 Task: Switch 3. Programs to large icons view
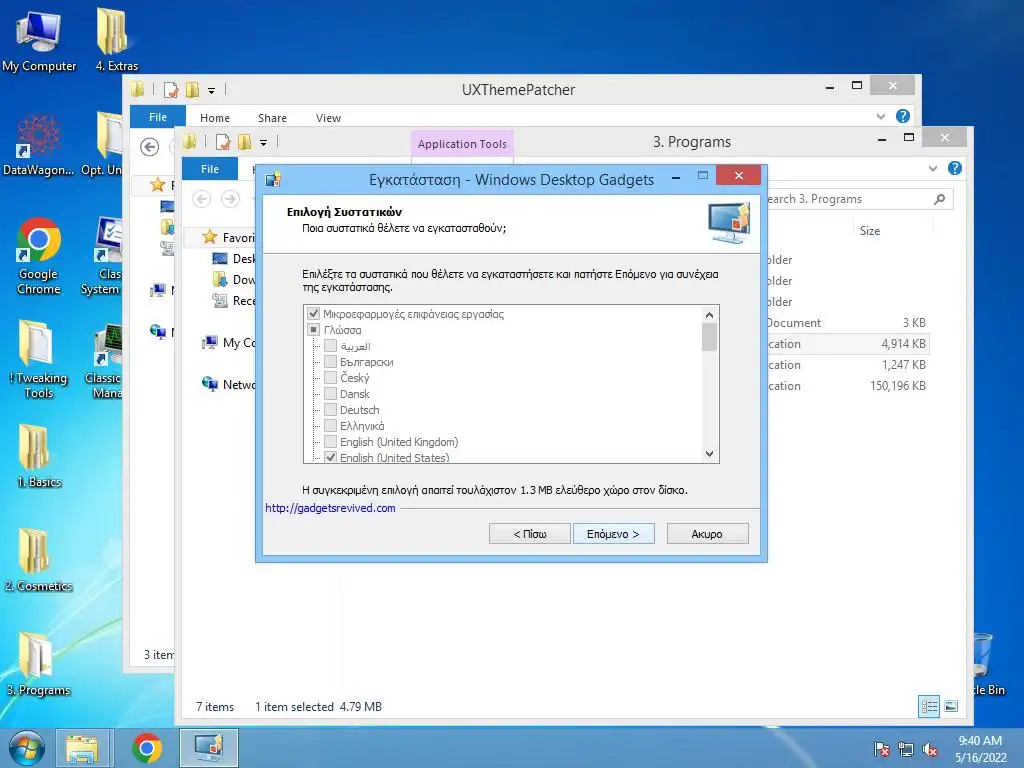coord(952,706)
